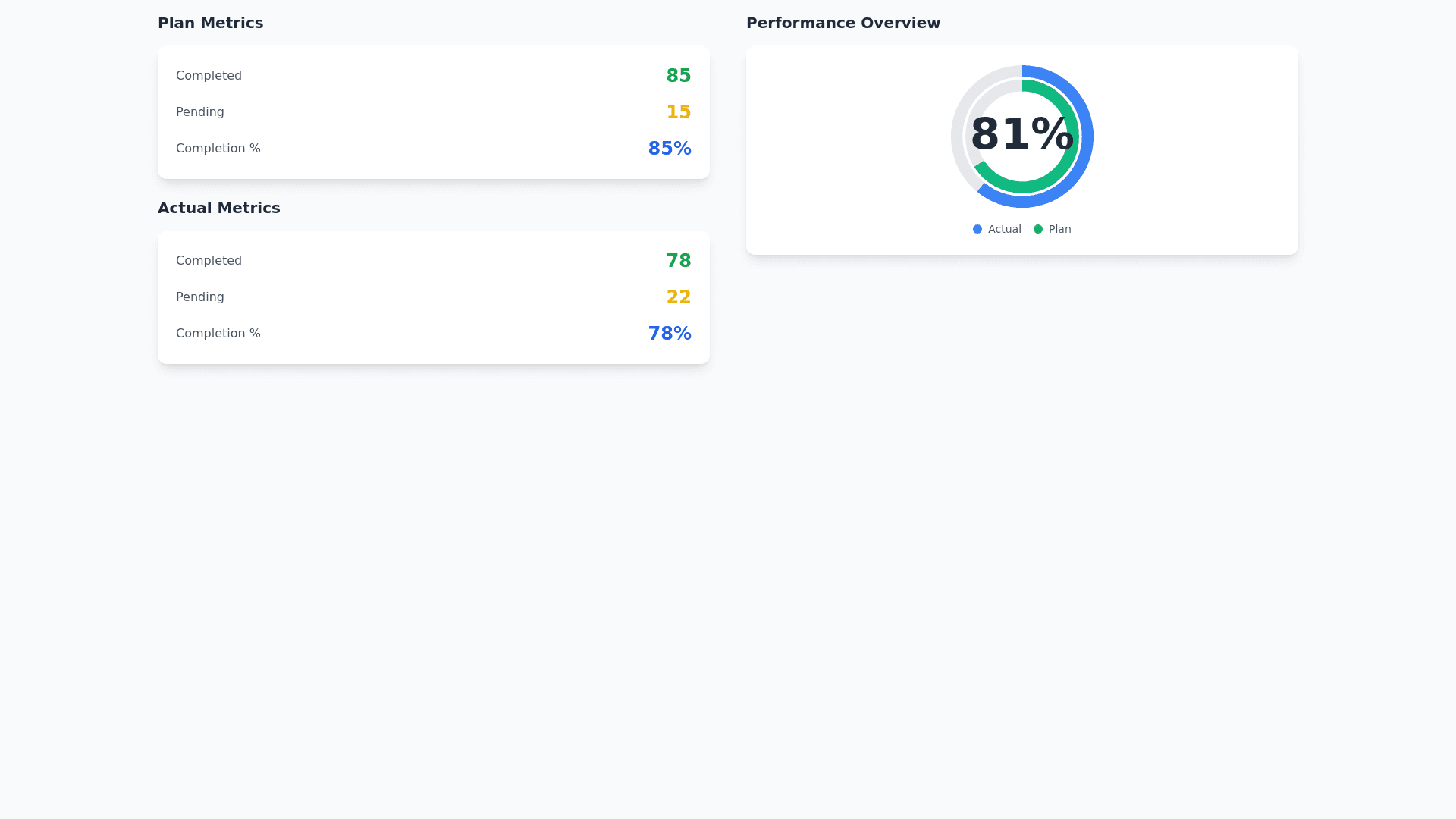Click the Completed label in Plan Metrics

[209, 76]
